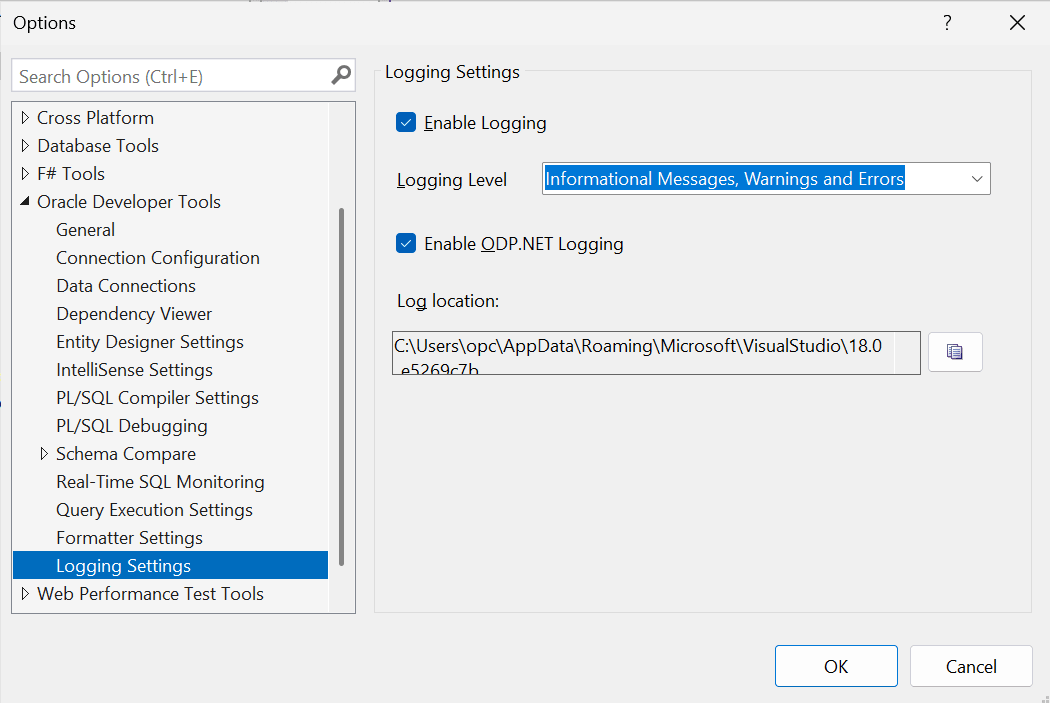Open dialog help with the question mark

946,22
